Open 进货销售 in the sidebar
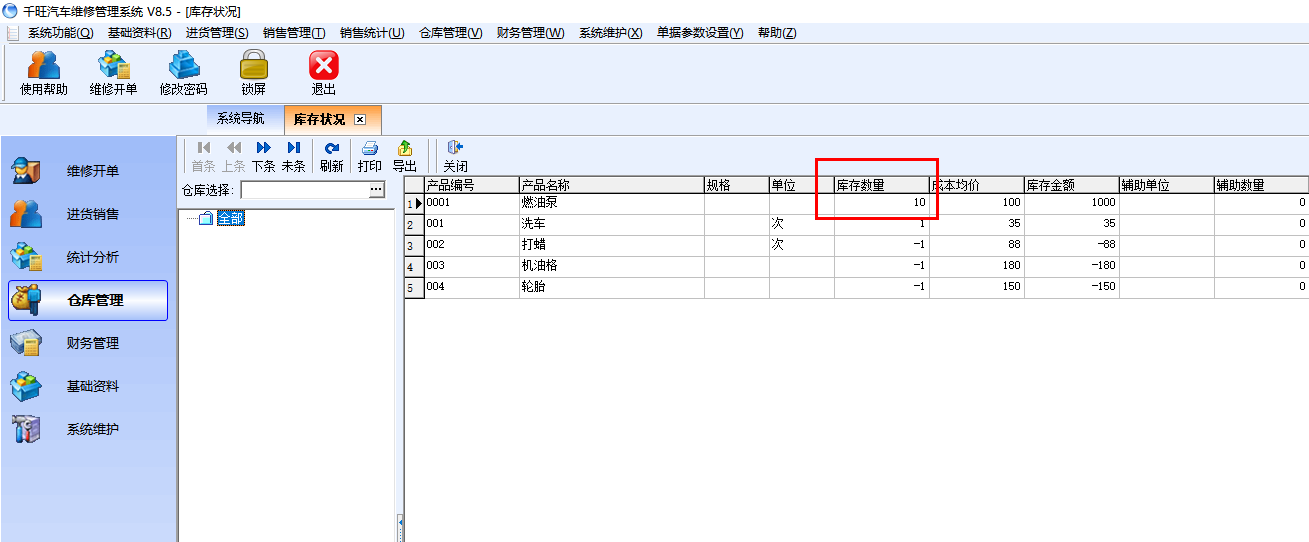The height and width of the screenshot is (542, 1309). [88, 214]
